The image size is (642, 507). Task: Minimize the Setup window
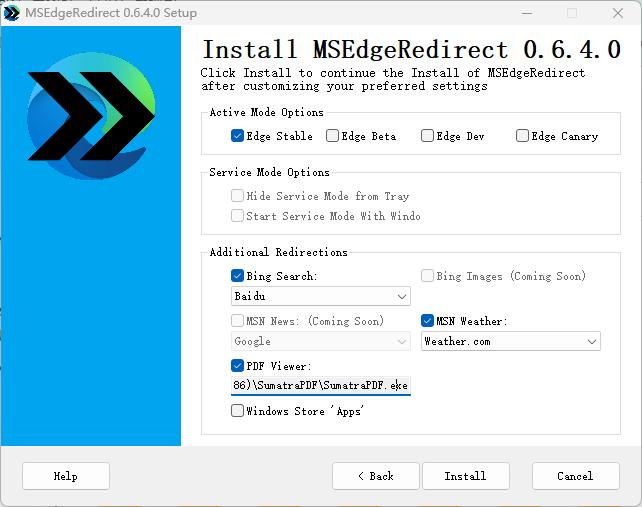pos(527,13)
